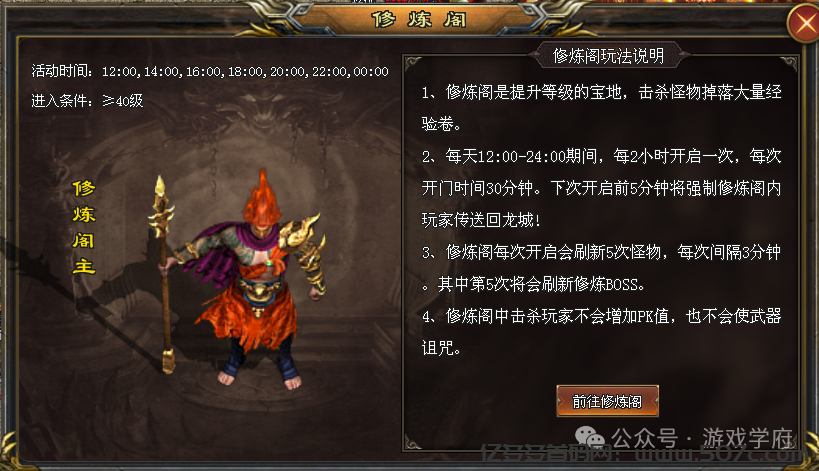This screenshot has width=819, height=471.
Task: Close the 修炼阁 window with red X
Action: (804, 24)
